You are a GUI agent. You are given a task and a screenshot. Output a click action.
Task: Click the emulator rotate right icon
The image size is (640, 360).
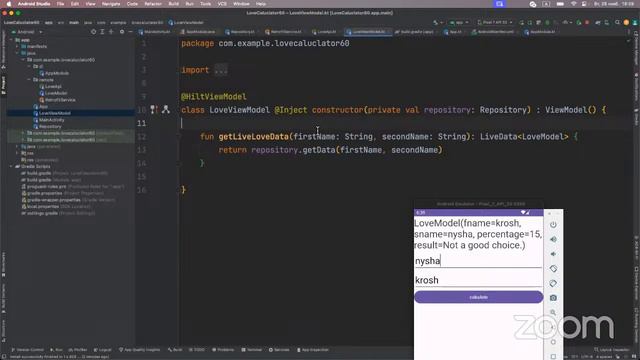[x=553, y=283]
